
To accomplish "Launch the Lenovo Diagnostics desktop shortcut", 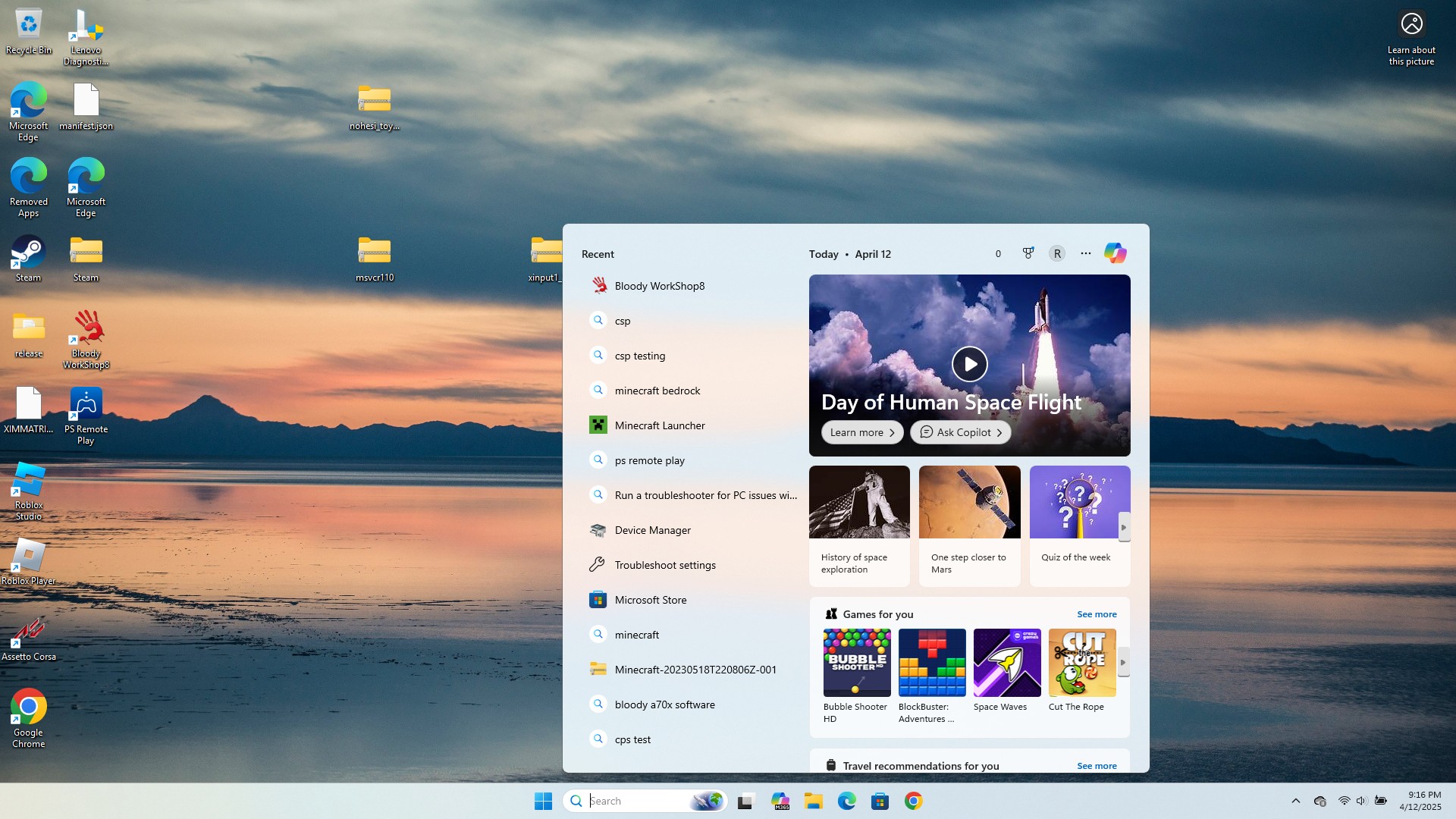I will coord(86,36).
